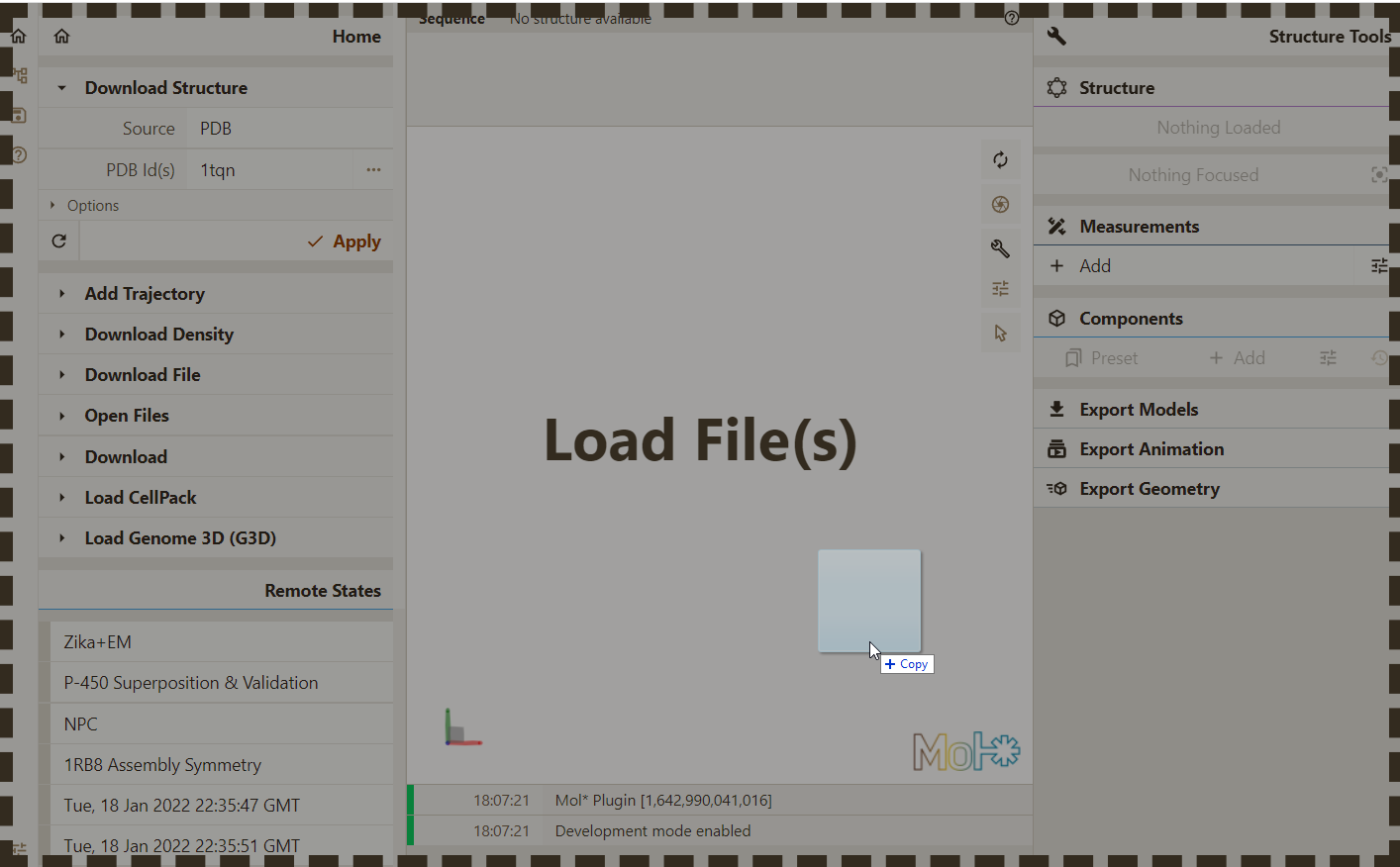Open the Export Models section
The height and width of the screenshot is (867, 1400).
(x=1139, y=410)
